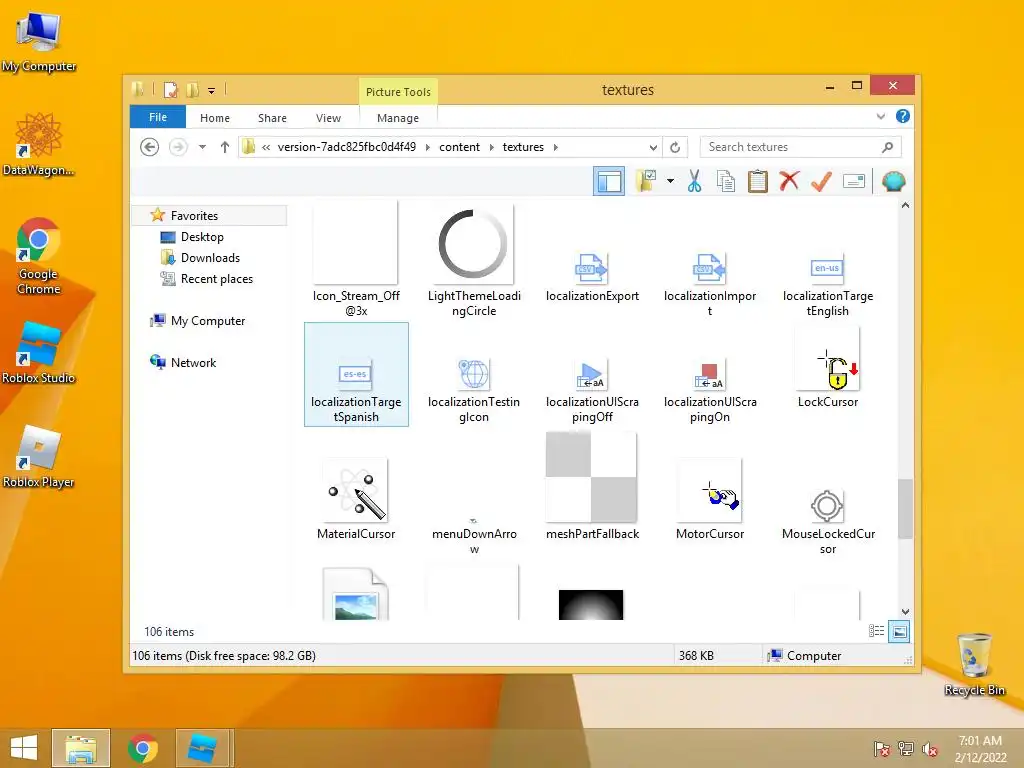Click the content breadcrumb segment

pyautogui.click(x=460, y=147)
